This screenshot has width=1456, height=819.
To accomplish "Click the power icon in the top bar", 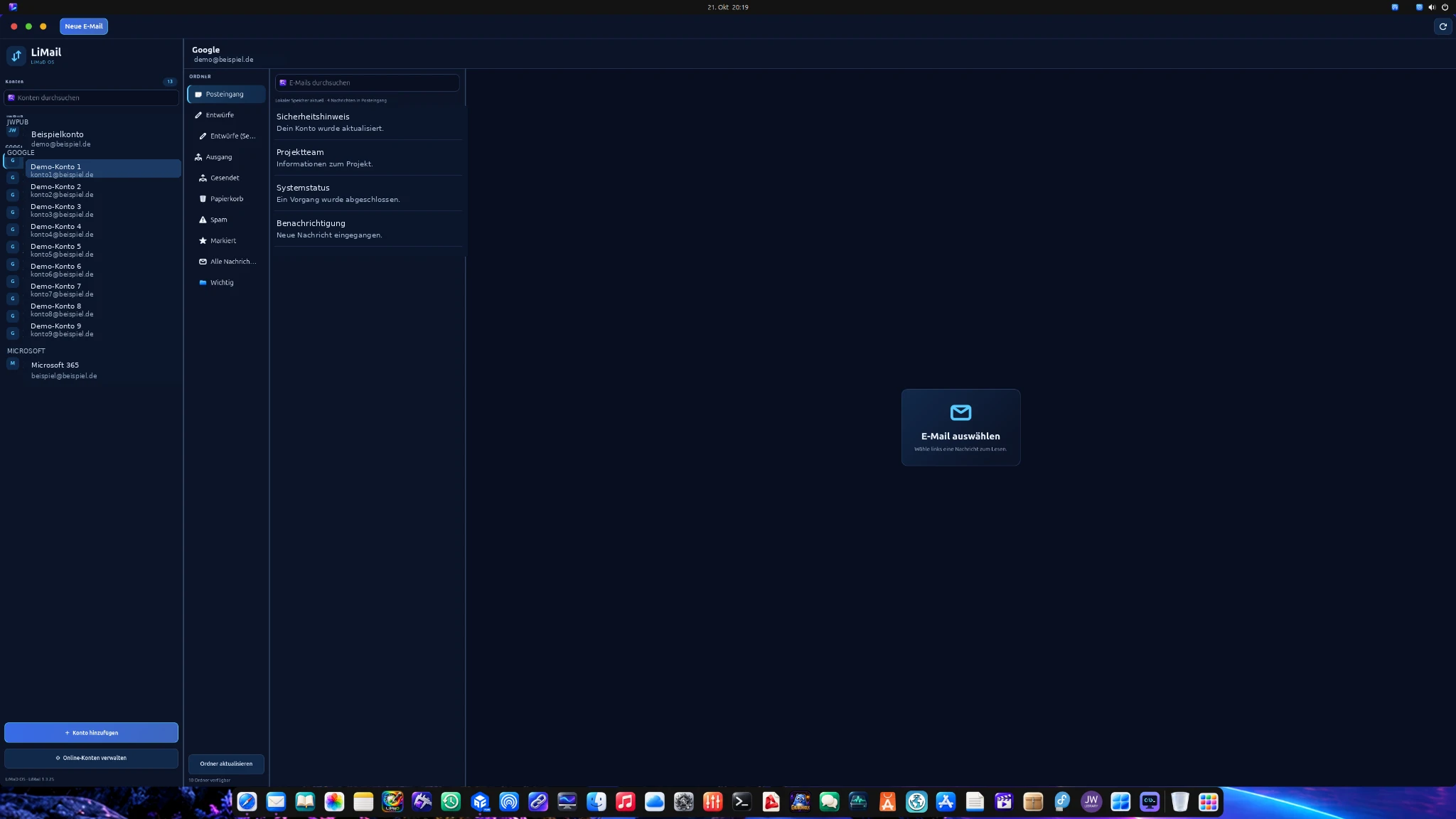I will (x=1445, y=7).
